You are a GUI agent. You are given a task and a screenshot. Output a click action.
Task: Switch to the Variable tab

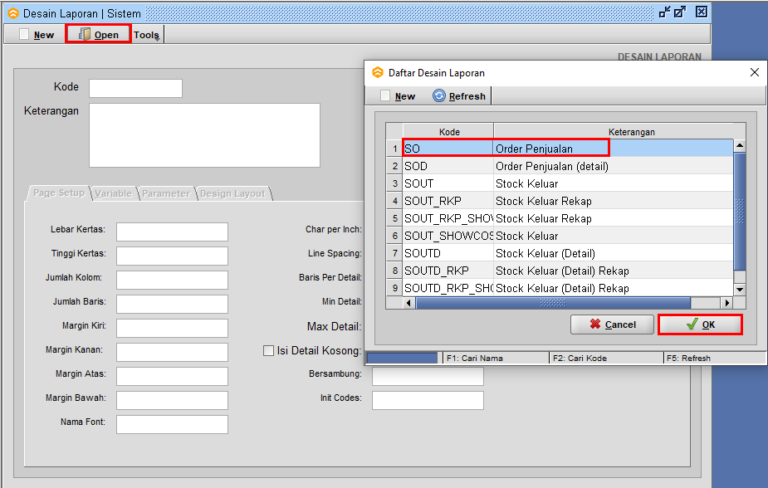[113, 194]
